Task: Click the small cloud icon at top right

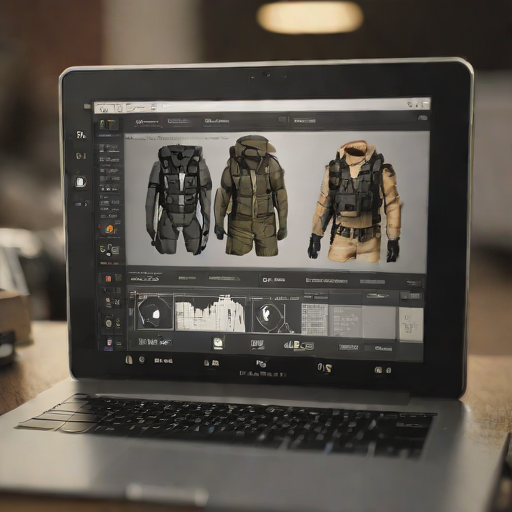Action: click(423, 118)
